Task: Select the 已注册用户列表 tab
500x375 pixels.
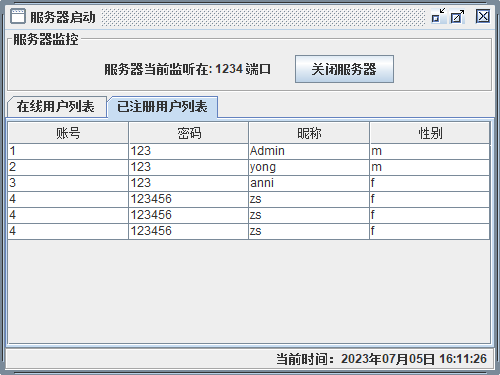Action: (162, 107)
